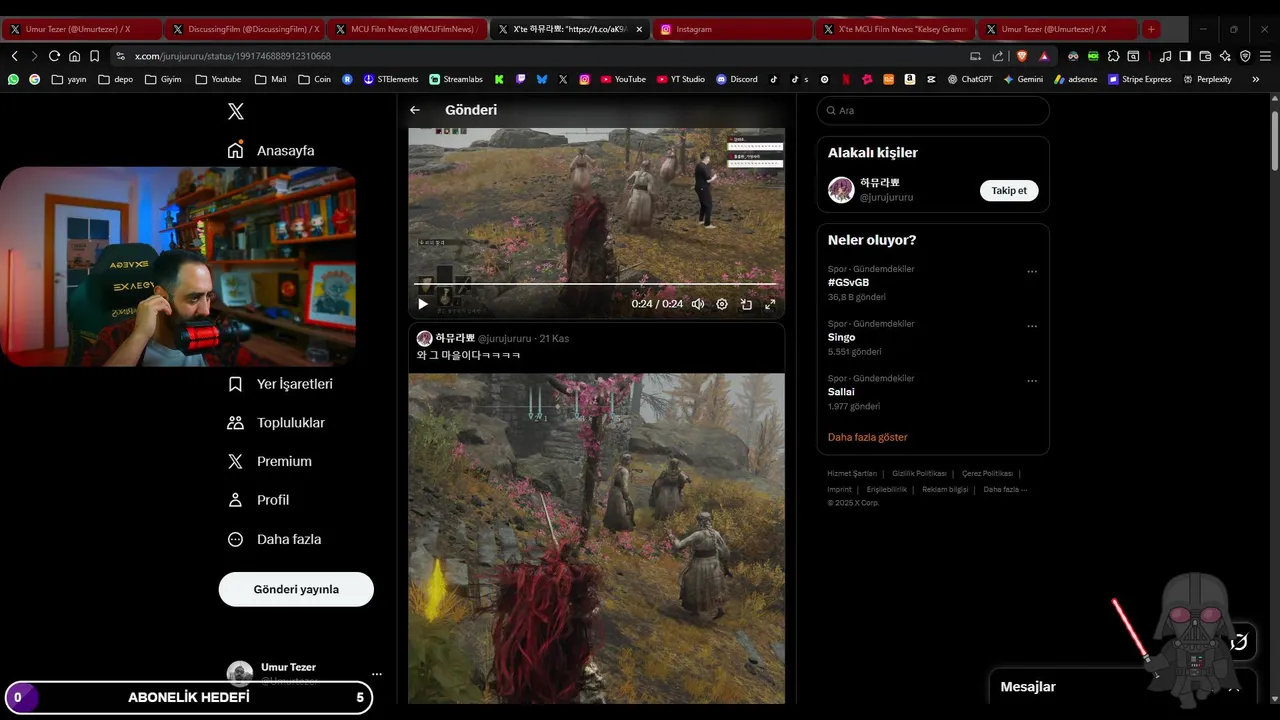Open Discord bookmark

[737, 79]
